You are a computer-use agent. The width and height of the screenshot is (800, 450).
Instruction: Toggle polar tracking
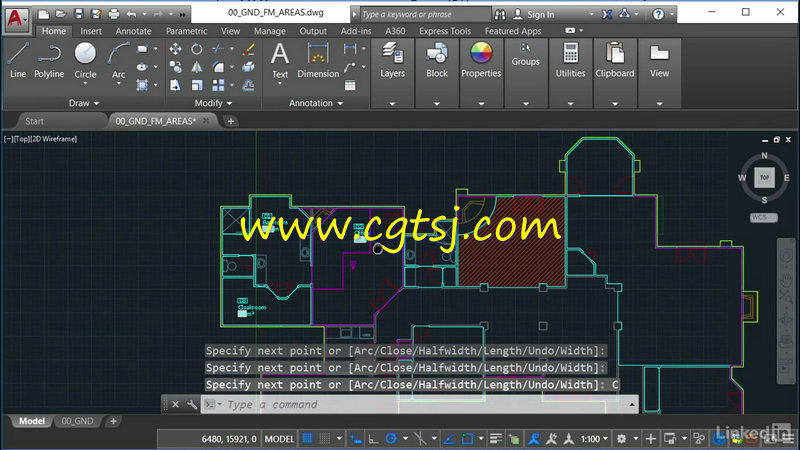tap(391, 439)
